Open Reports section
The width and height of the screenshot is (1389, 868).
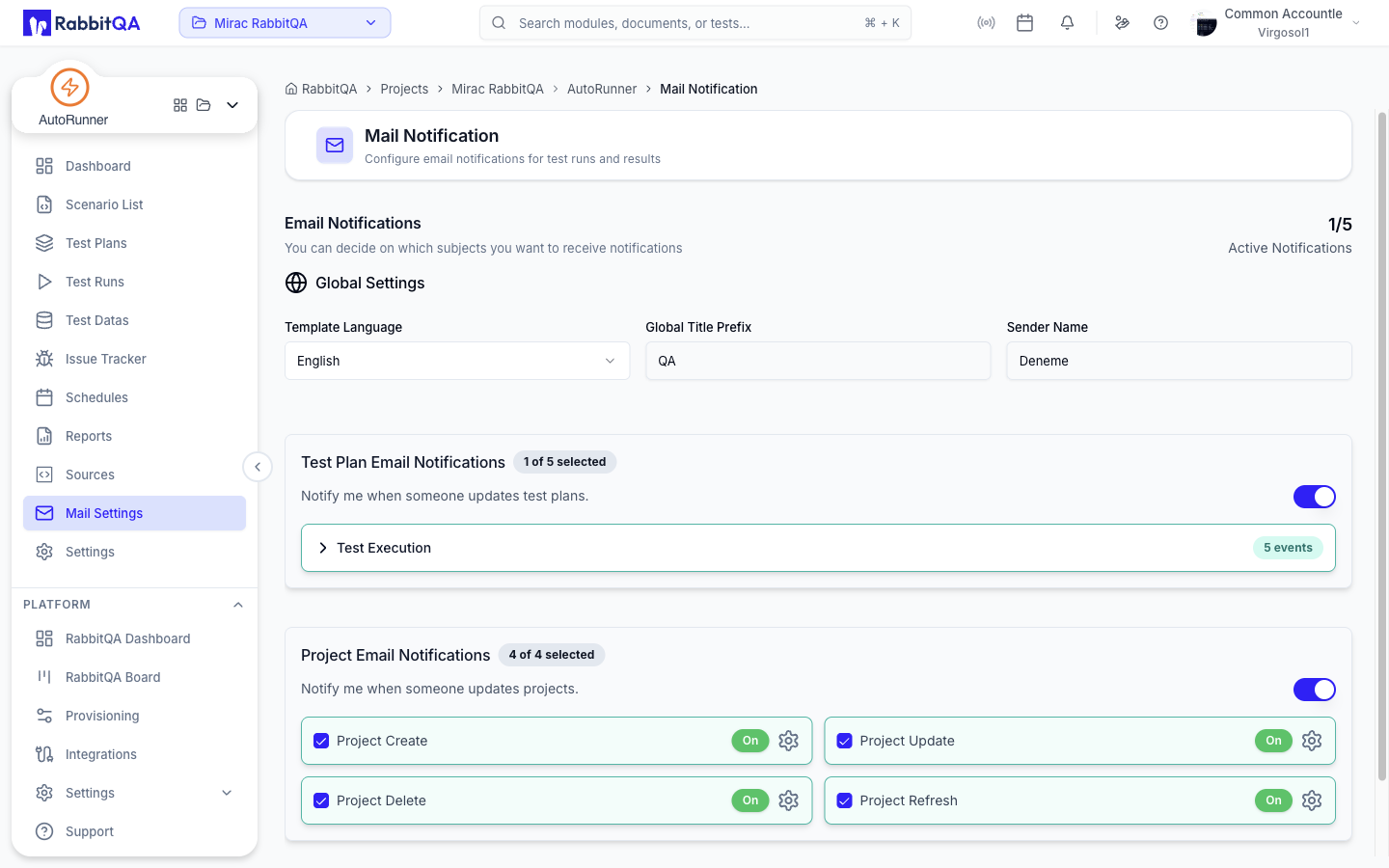click(134, 436)
